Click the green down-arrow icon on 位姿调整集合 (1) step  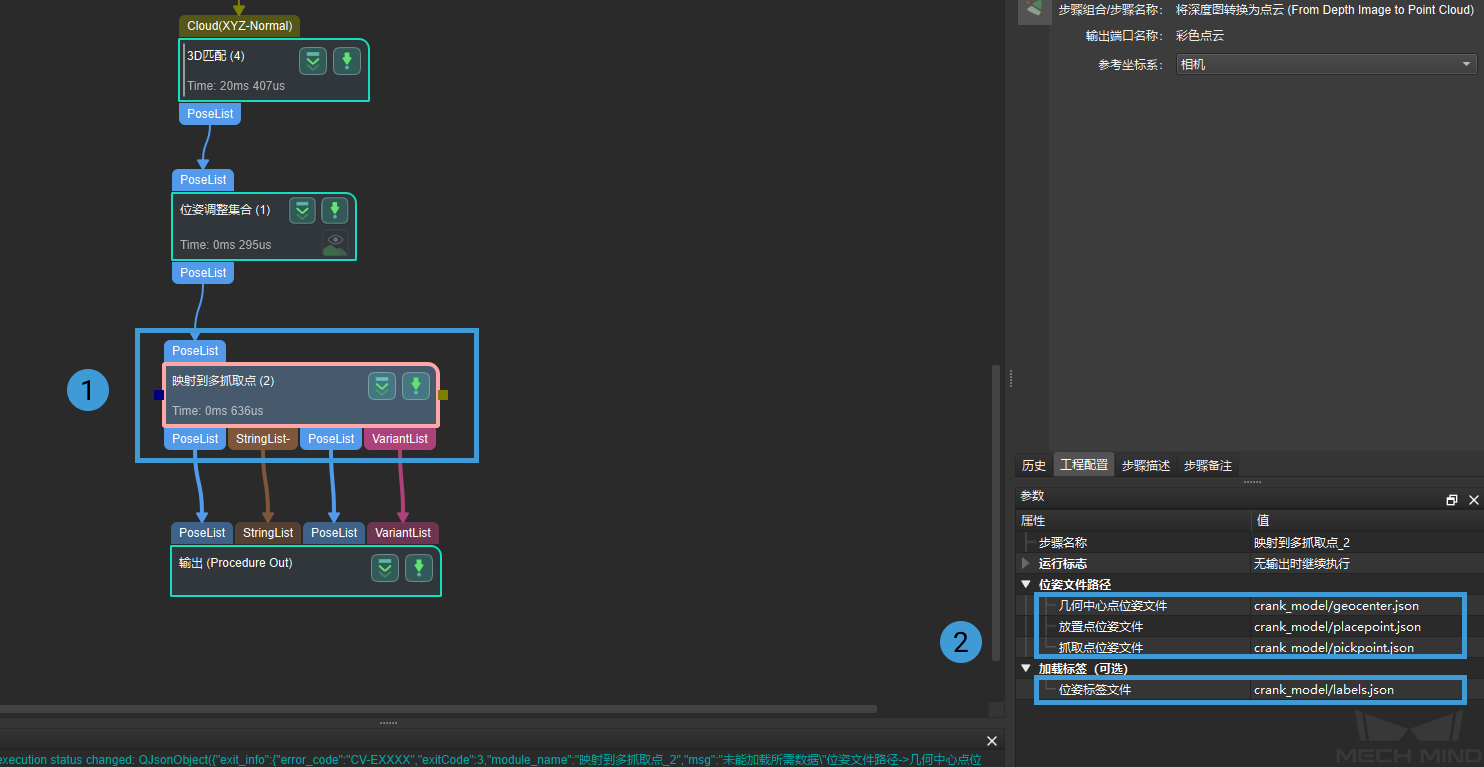[x=335, y=211]
